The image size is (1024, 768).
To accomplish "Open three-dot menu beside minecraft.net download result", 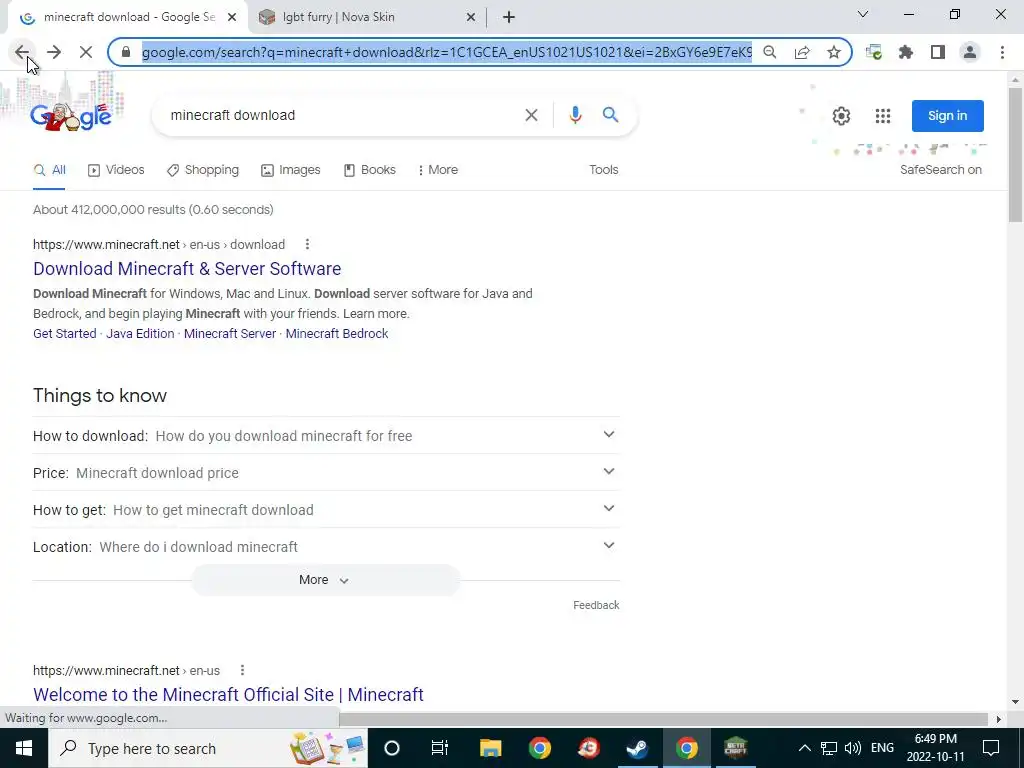I will [x=307, y=244].
